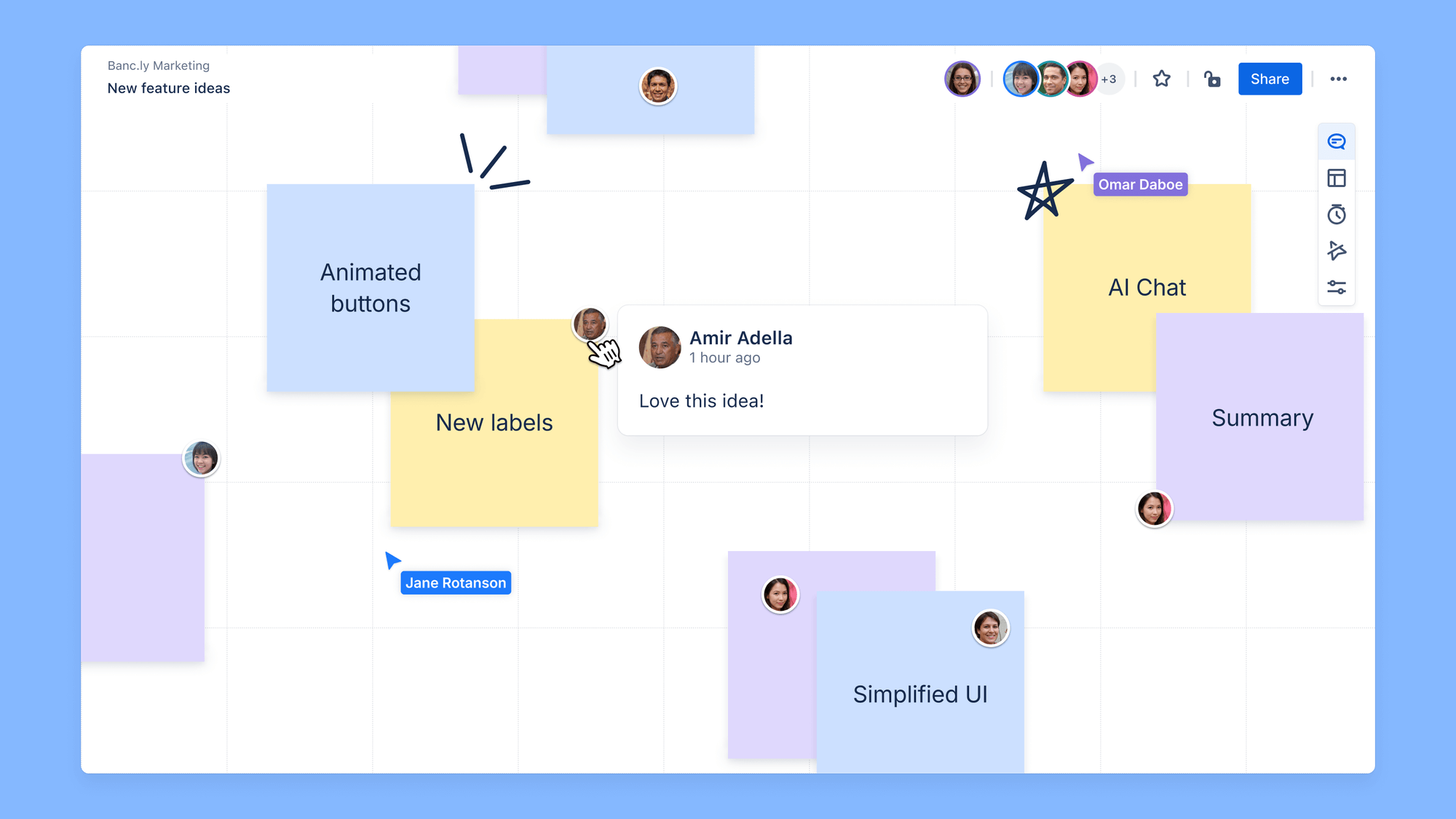Viewport: 1456px width, 819px height.
Task: Click the Animated buttons sticky note
Action: pyautogui.click(x=371, y=287)
